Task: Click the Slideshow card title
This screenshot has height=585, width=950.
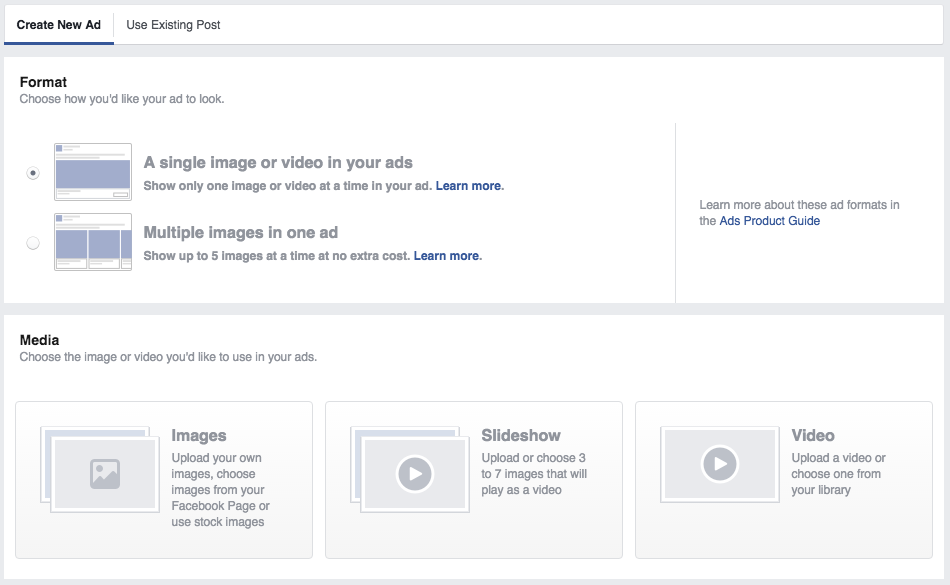Action: tap(520, 436)
